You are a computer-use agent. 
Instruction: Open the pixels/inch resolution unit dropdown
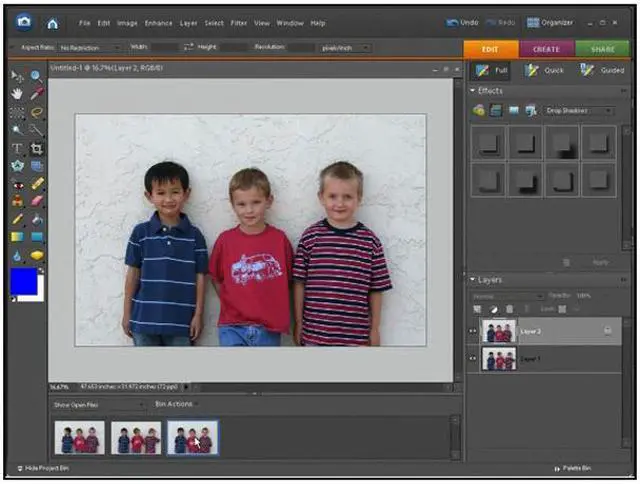(345, 48)
